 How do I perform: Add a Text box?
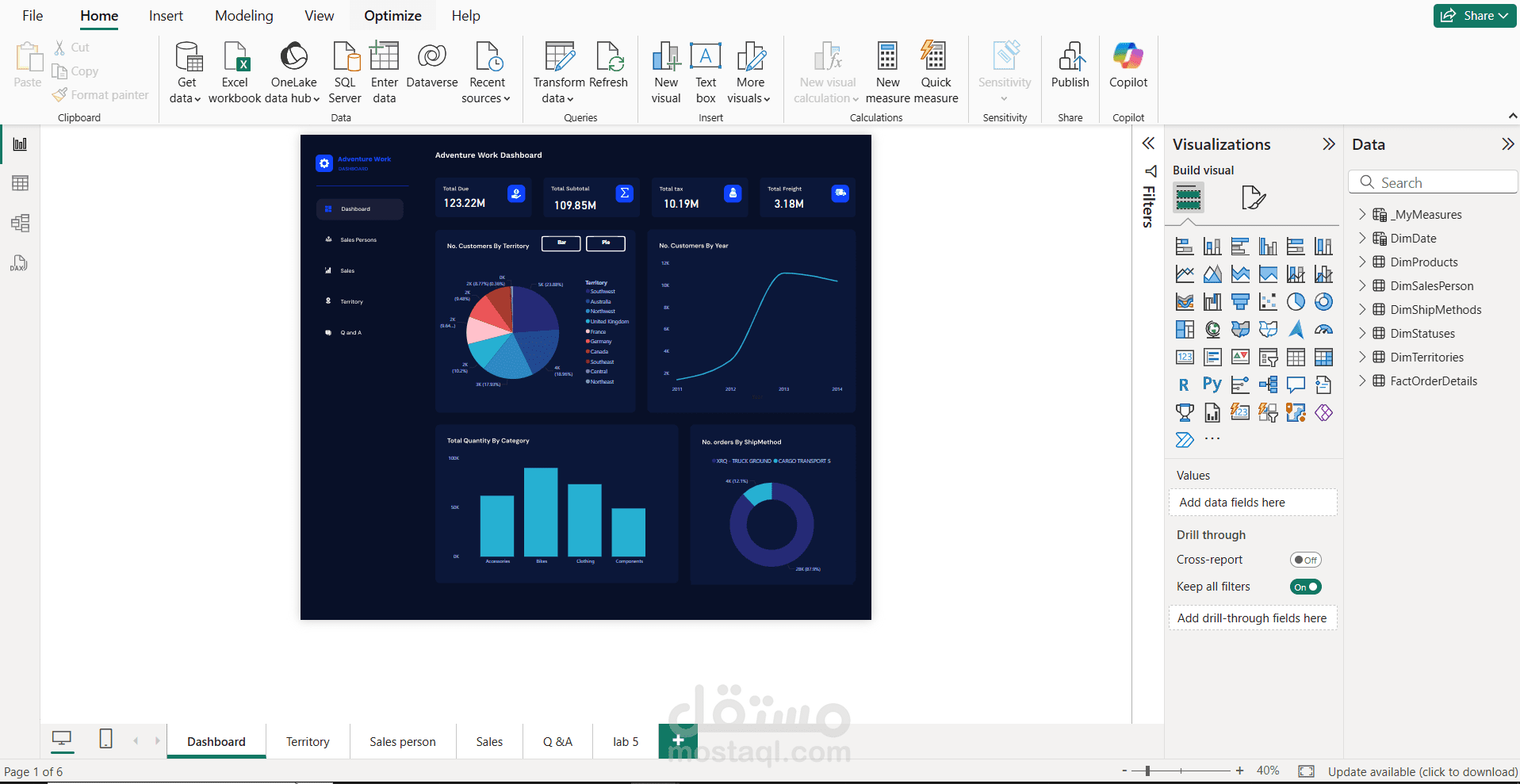tap(706, 73)
